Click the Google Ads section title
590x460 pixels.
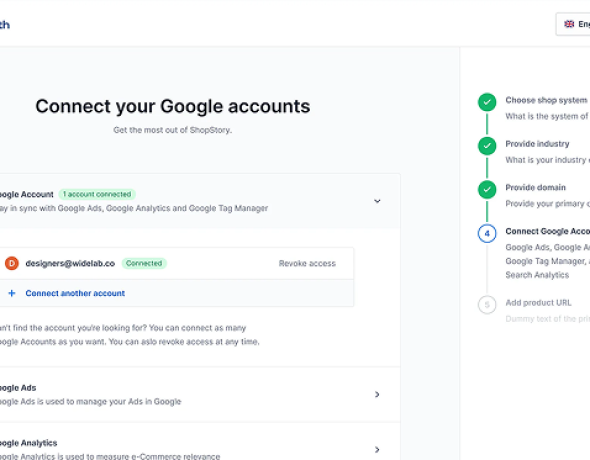click(18, 388)
